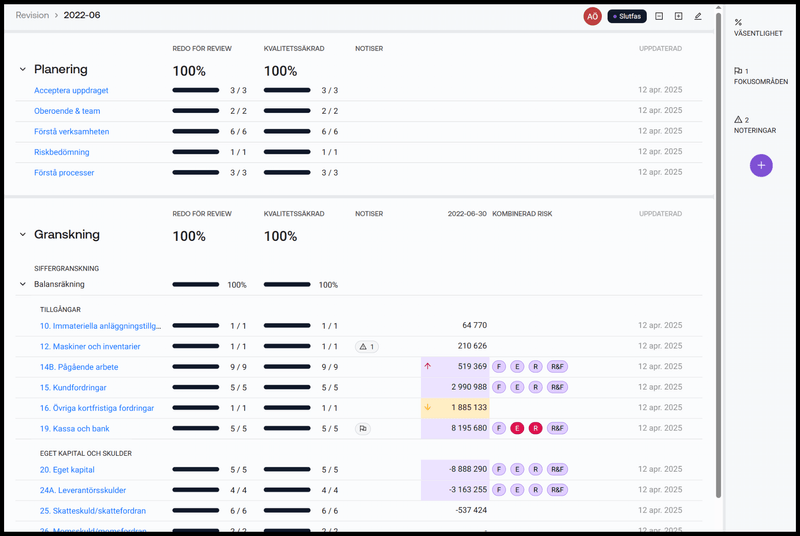Click E risk chip on Pågående arbete row
800x536 pixels.
[517, 367]
